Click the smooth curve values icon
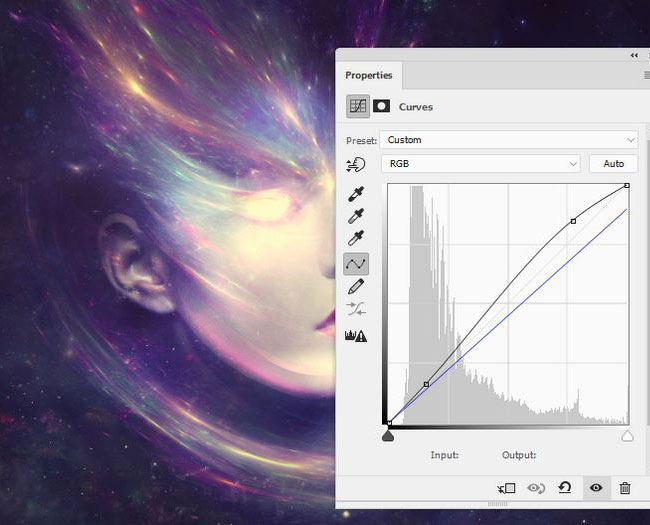 356,309
